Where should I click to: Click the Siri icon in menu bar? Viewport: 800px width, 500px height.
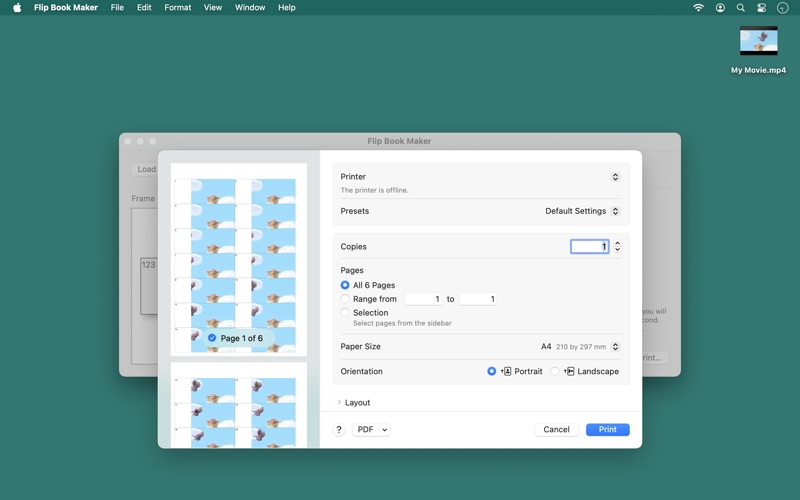pos(782,8)
